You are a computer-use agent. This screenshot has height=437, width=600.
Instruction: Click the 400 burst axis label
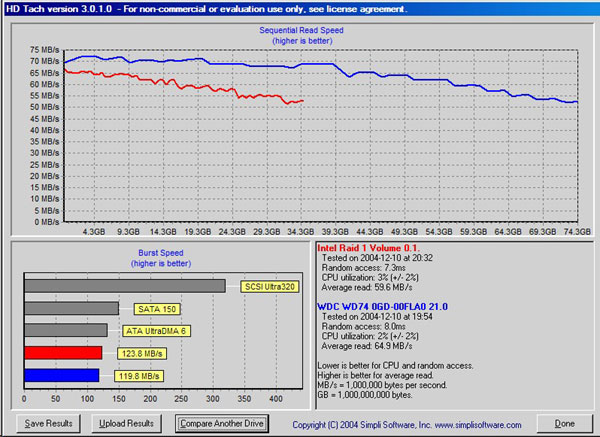pos(276,399)
